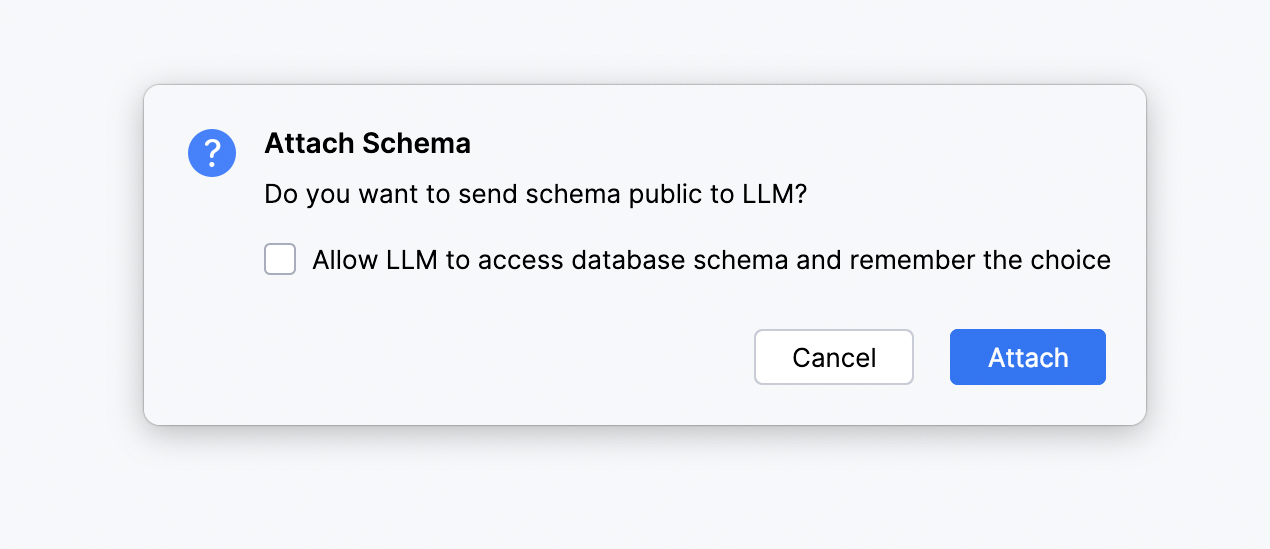This screenshot has width=1270, height=549.
Task: Click the question text mentioning schema public
Action: click(x=535, y=194)
